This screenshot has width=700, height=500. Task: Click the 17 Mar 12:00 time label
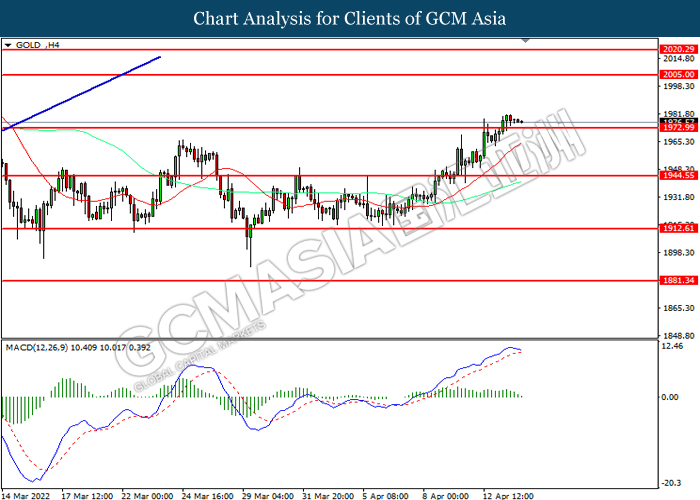pyautogui.click(x=87, y=496)
